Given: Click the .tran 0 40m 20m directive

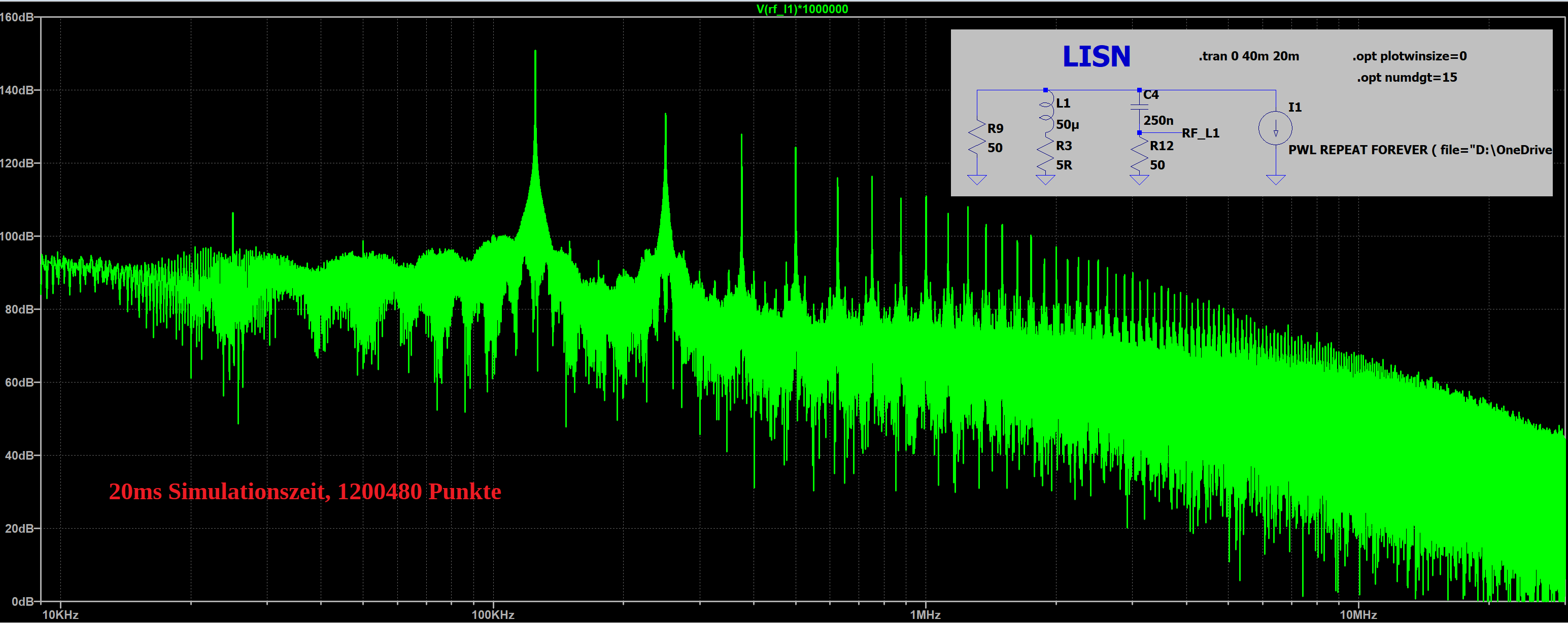Looking at the screenshot, I should coord(1248,56).
